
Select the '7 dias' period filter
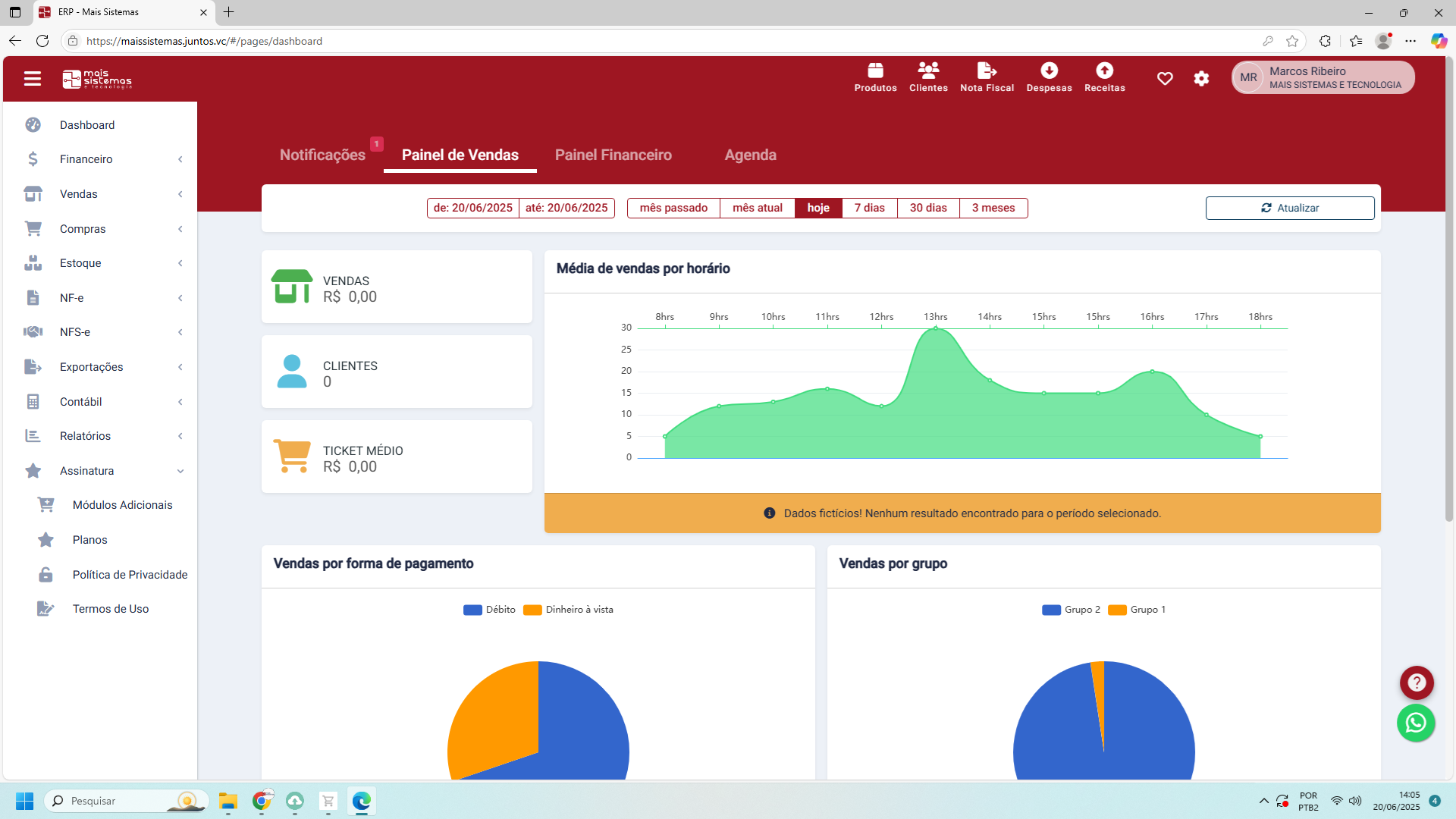pos(869,208)
